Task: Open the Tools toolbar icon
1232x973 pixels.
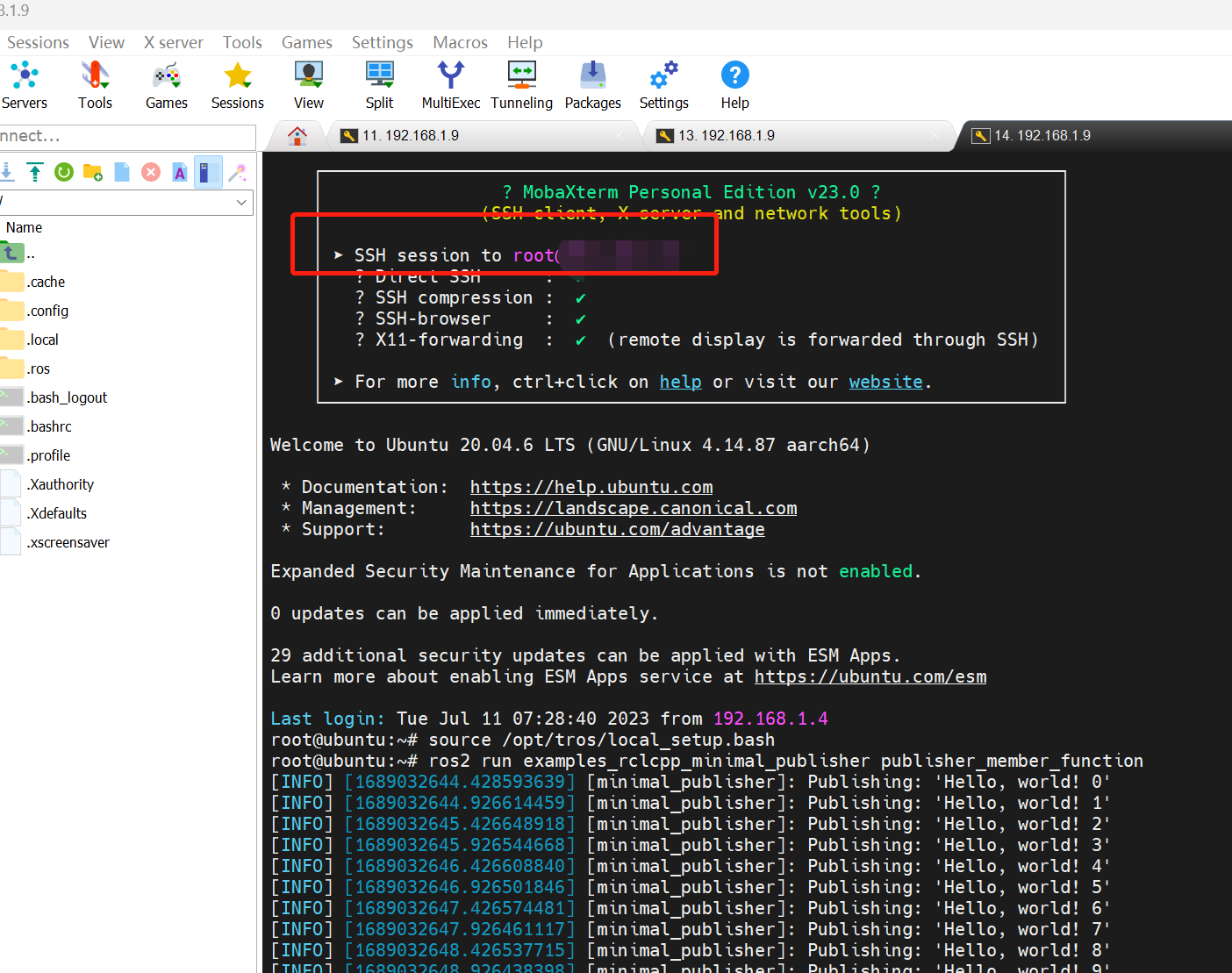Action: click(95, 85)
